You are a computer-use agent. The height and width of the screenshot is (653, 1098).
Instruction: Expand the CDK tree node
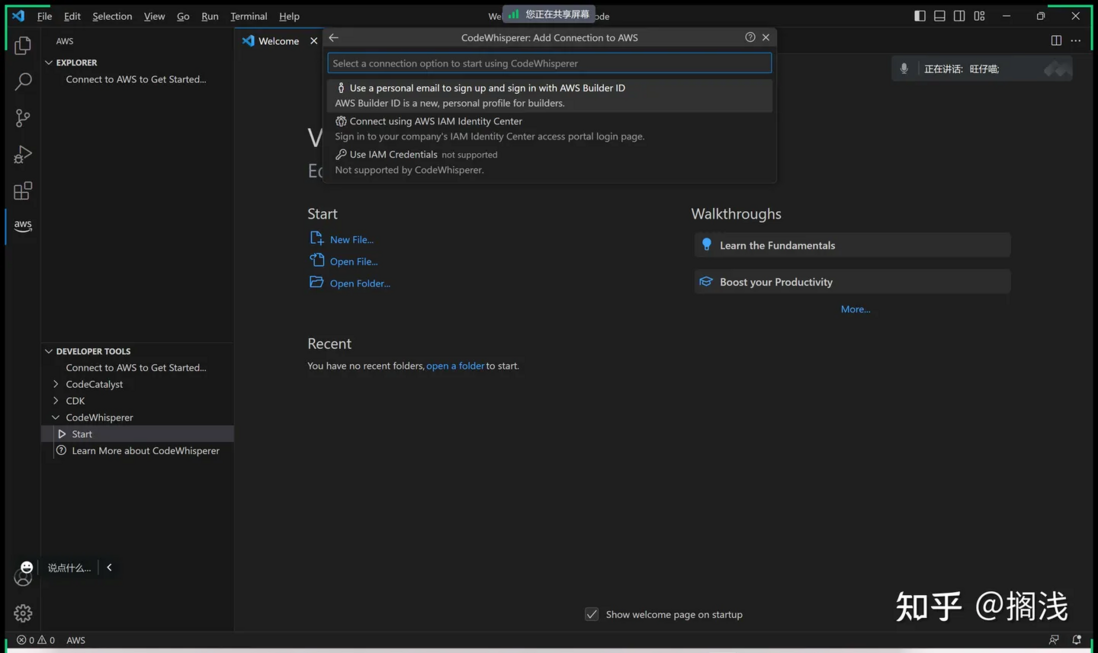[x=55, y=401]
